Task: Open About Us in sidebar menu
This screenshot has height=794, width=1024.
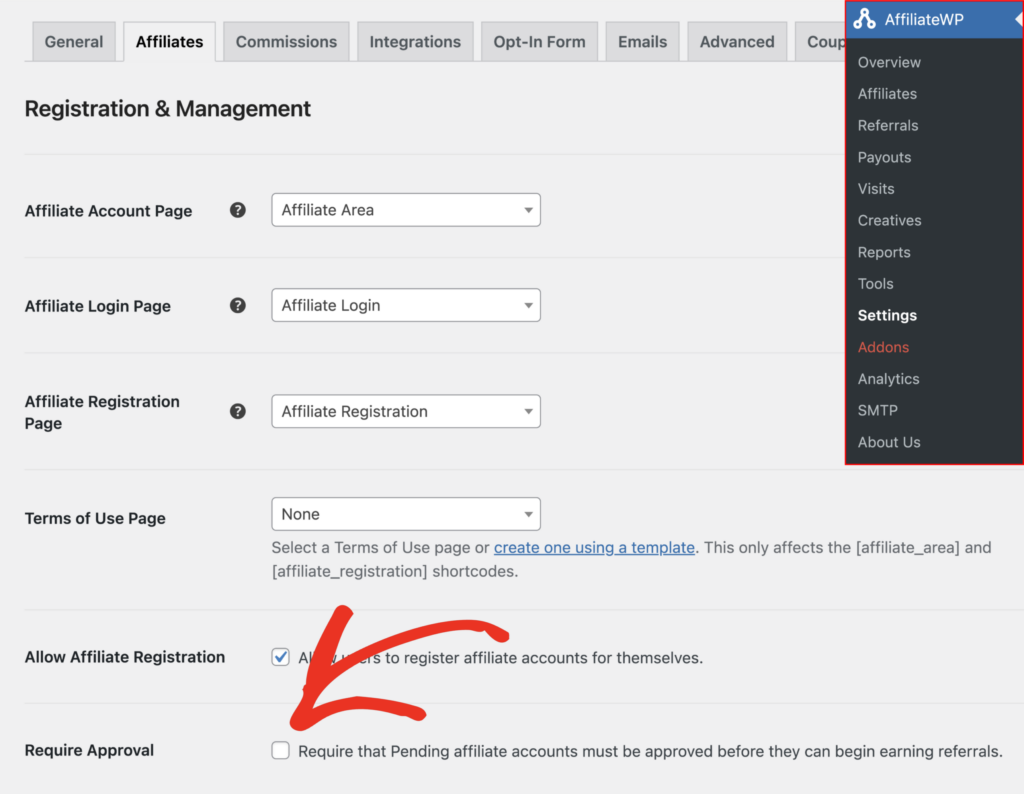Action: pos(889,442)
